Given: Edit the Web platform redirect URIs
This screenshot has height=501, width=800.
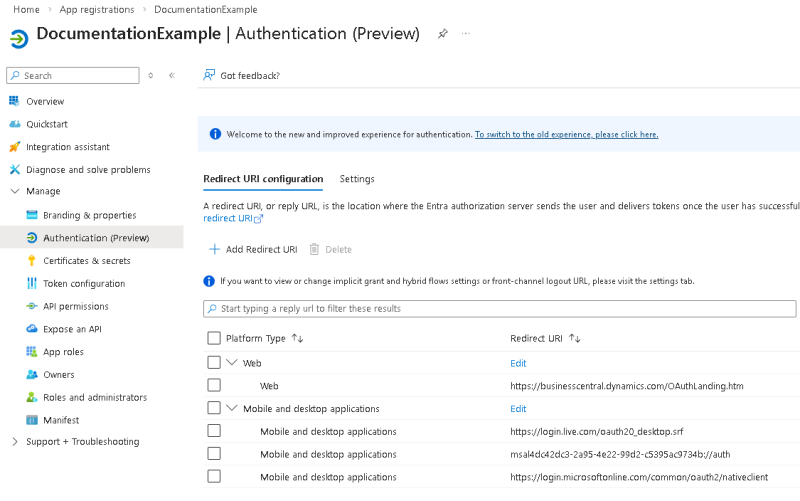Looking at the screenshot, I should (x=518, y=363).
